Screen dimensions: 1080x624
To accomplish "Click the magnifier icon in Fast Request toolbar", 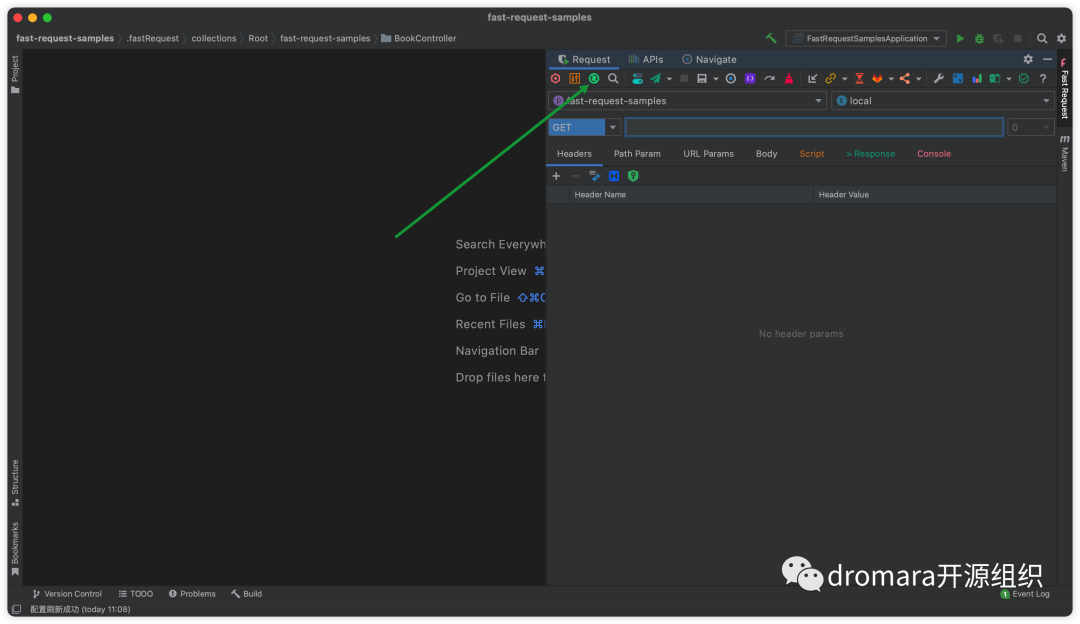I will 613,79.
